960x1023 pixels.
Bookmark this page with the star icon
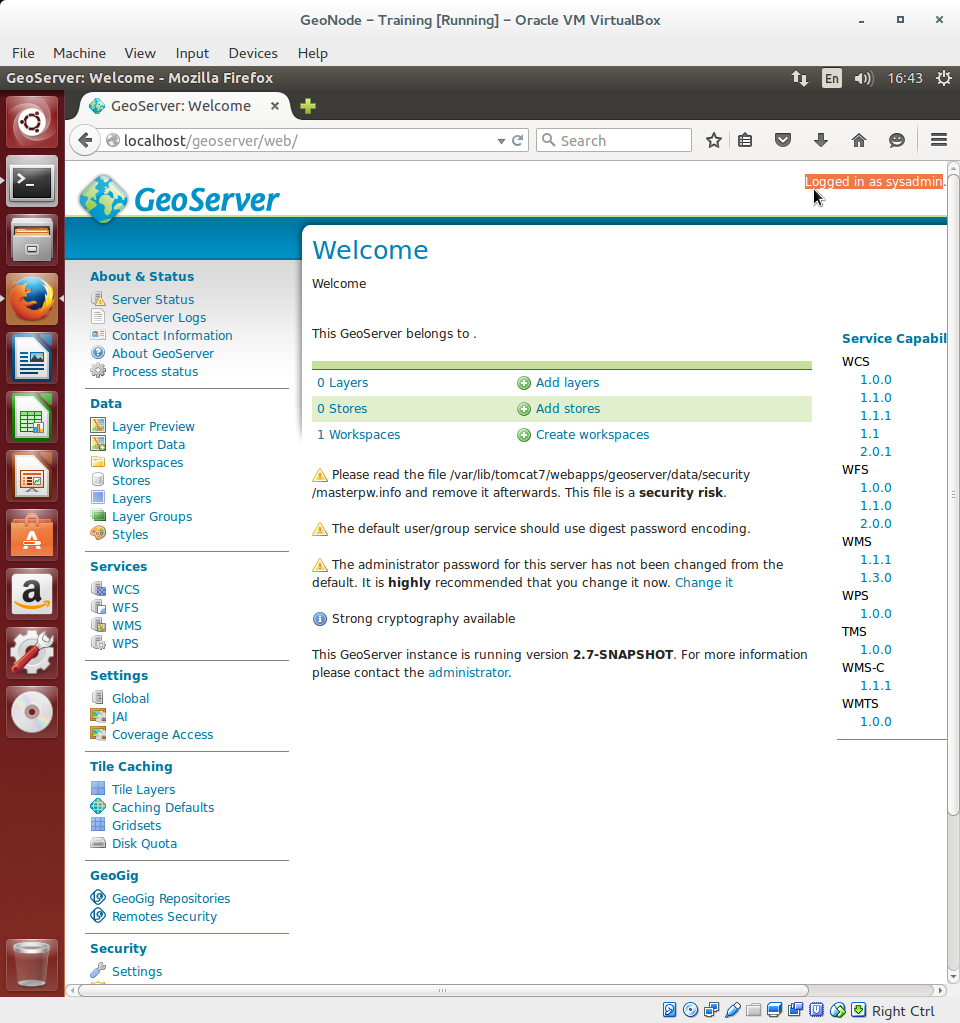(713, 140)
